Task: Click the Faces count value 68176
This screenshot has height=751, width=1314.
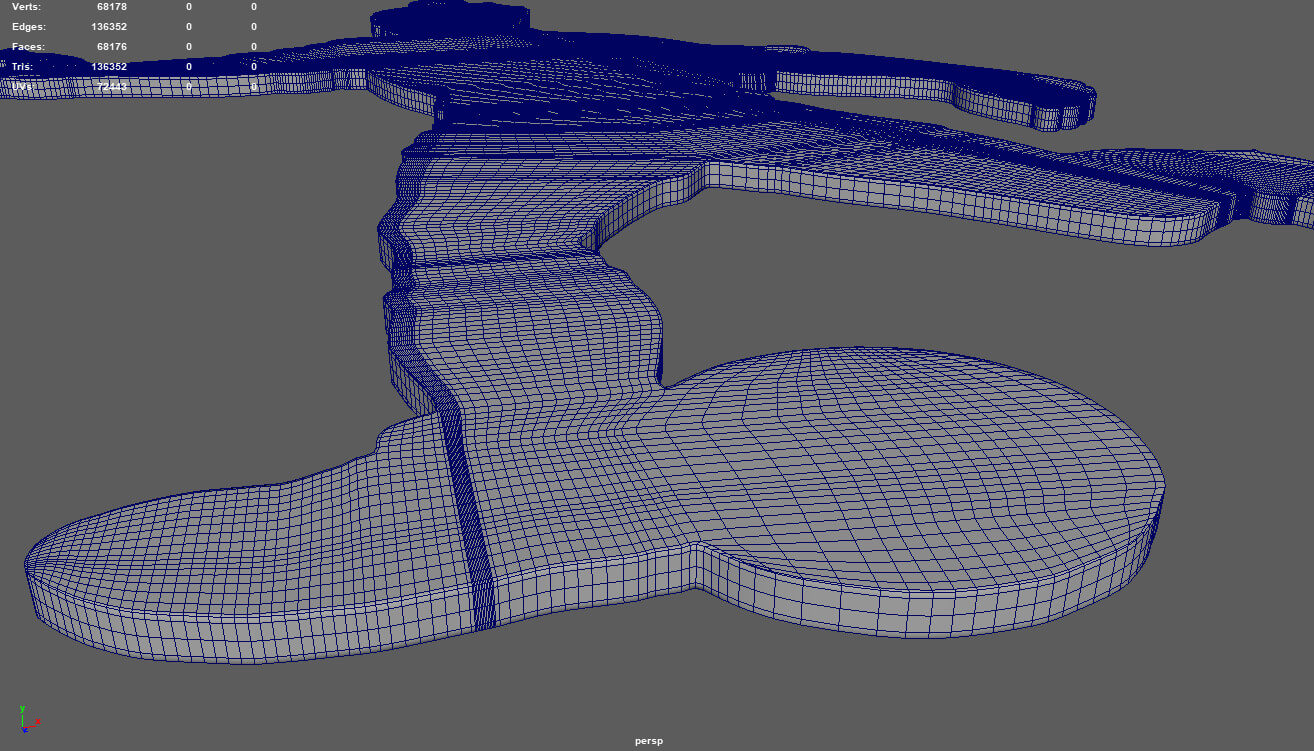Action: (x=111, y=46)
